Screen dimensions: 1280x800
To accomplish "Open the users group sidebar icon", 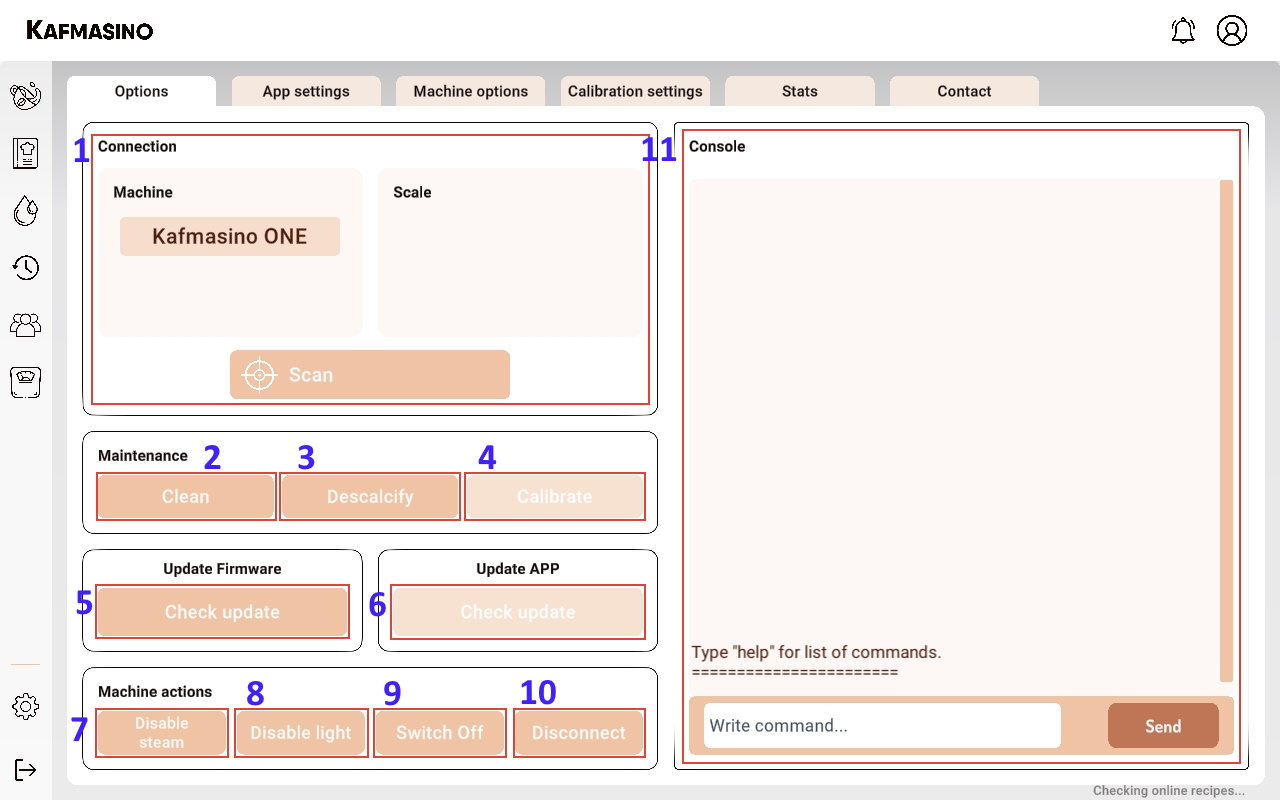I will point(26,324).
